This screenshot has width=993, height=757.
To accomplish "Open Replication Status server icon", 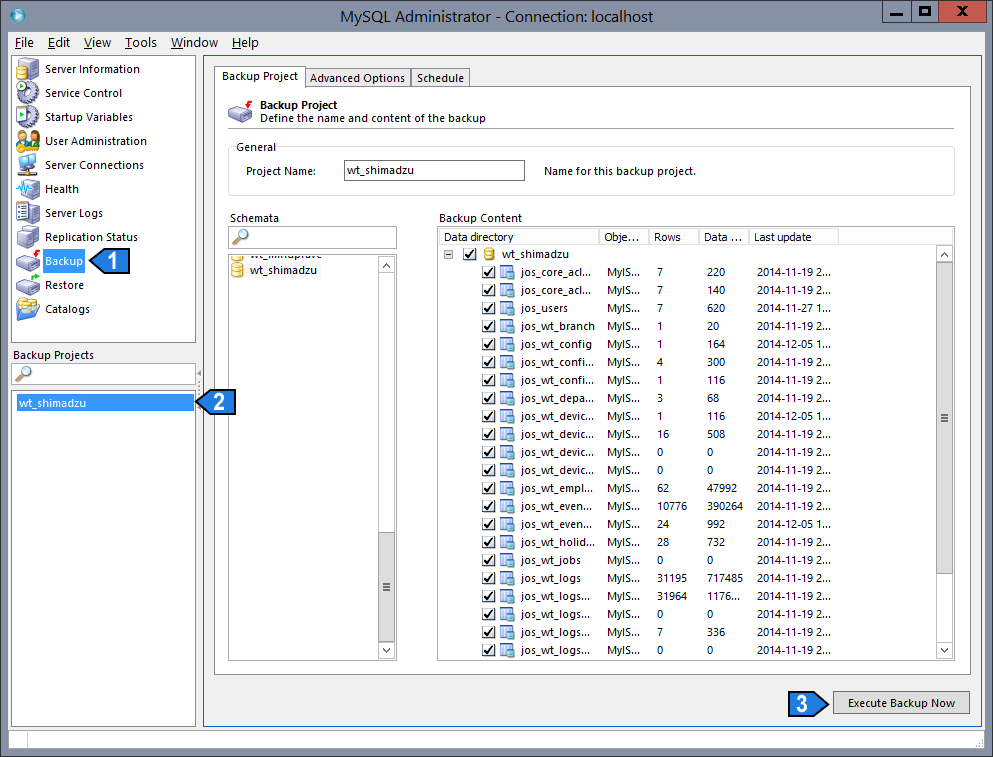I will (x=27, y=238).
